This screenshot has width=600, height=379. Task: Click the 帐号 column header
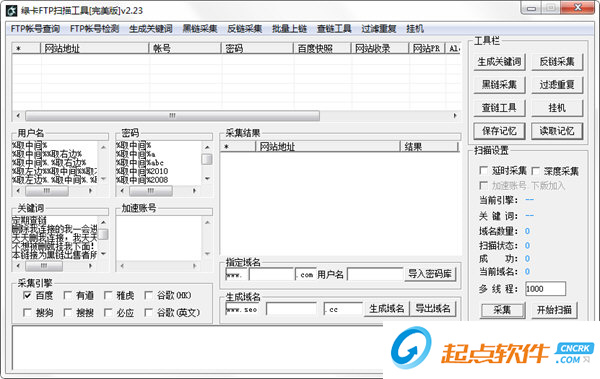[x=184, y=48]
